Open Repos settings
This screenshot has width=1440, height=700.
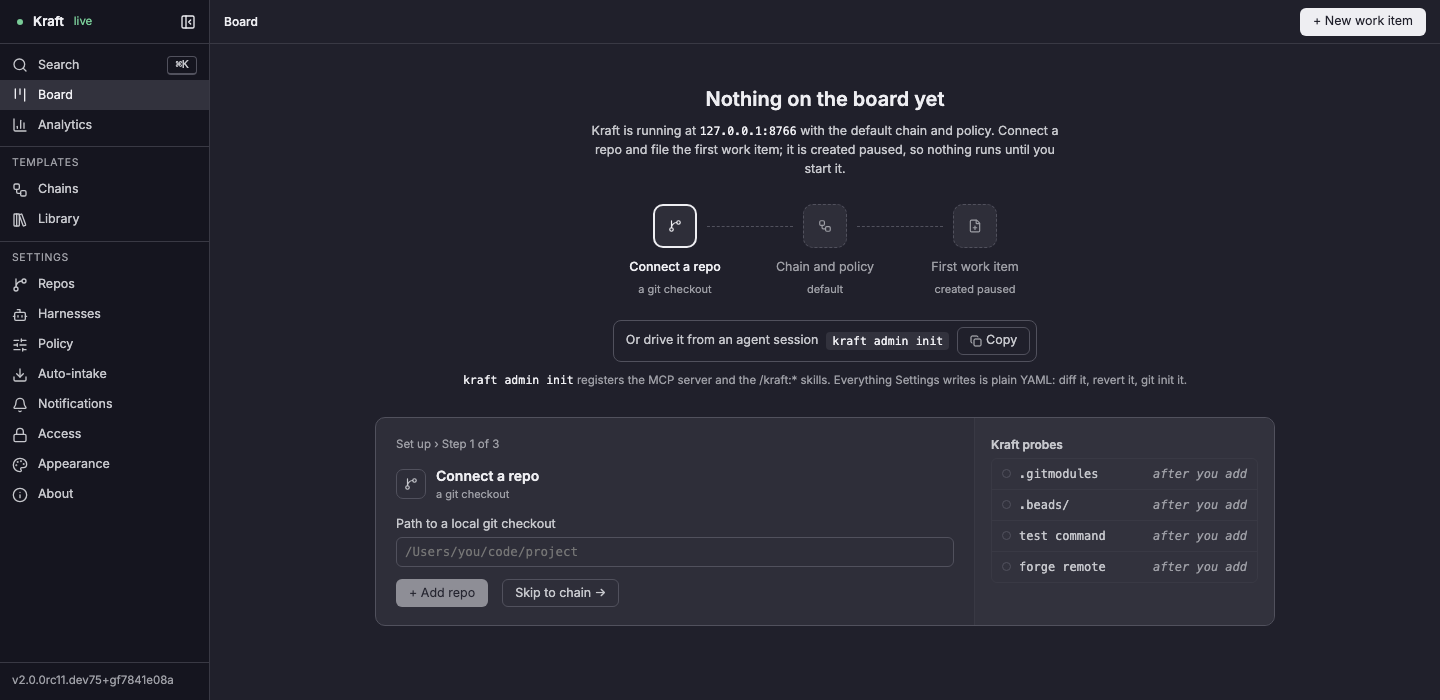(x=104, y=284)
